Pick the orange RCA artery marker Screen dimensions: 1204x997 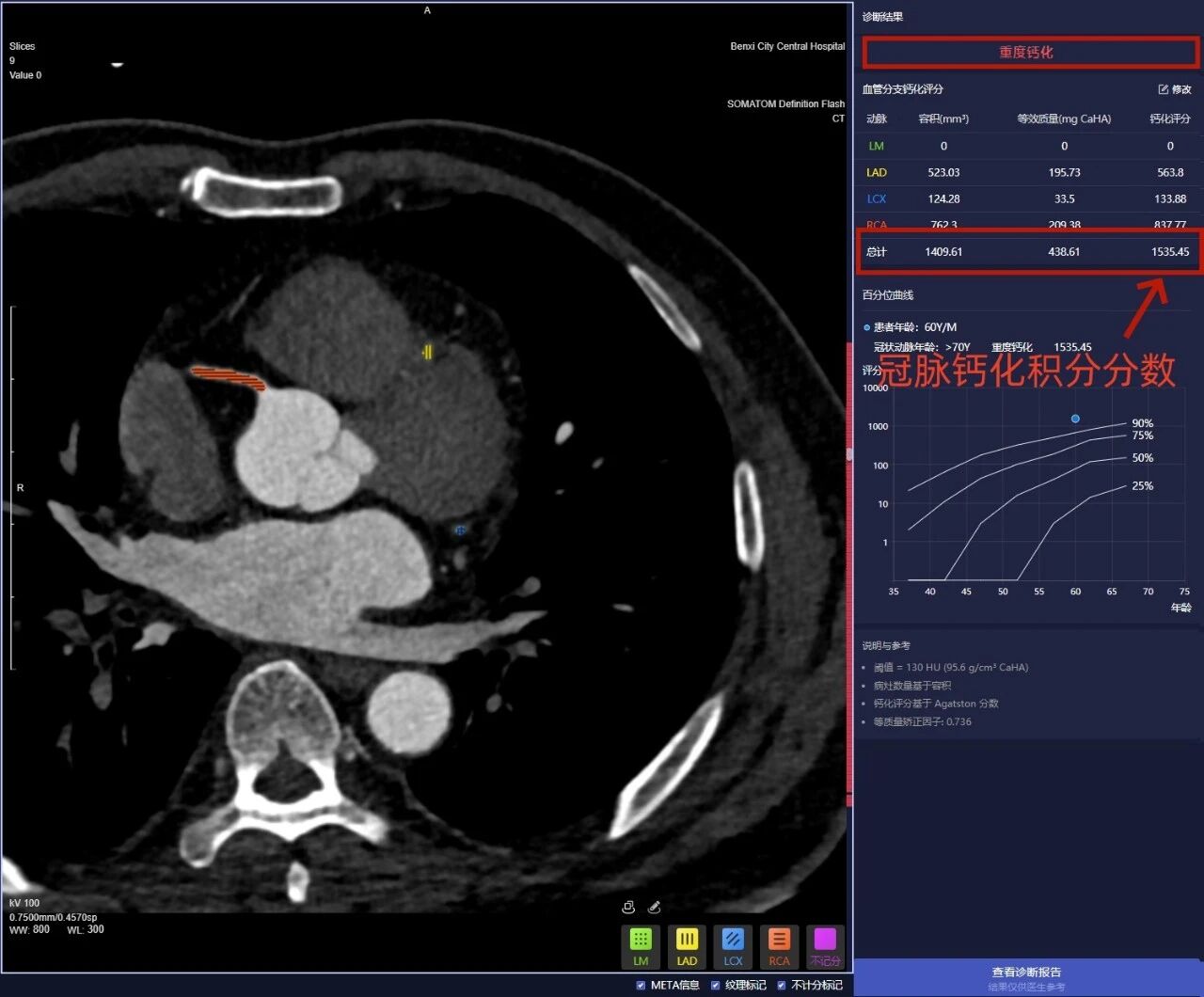pyautogui.click(x=779, y=944)
